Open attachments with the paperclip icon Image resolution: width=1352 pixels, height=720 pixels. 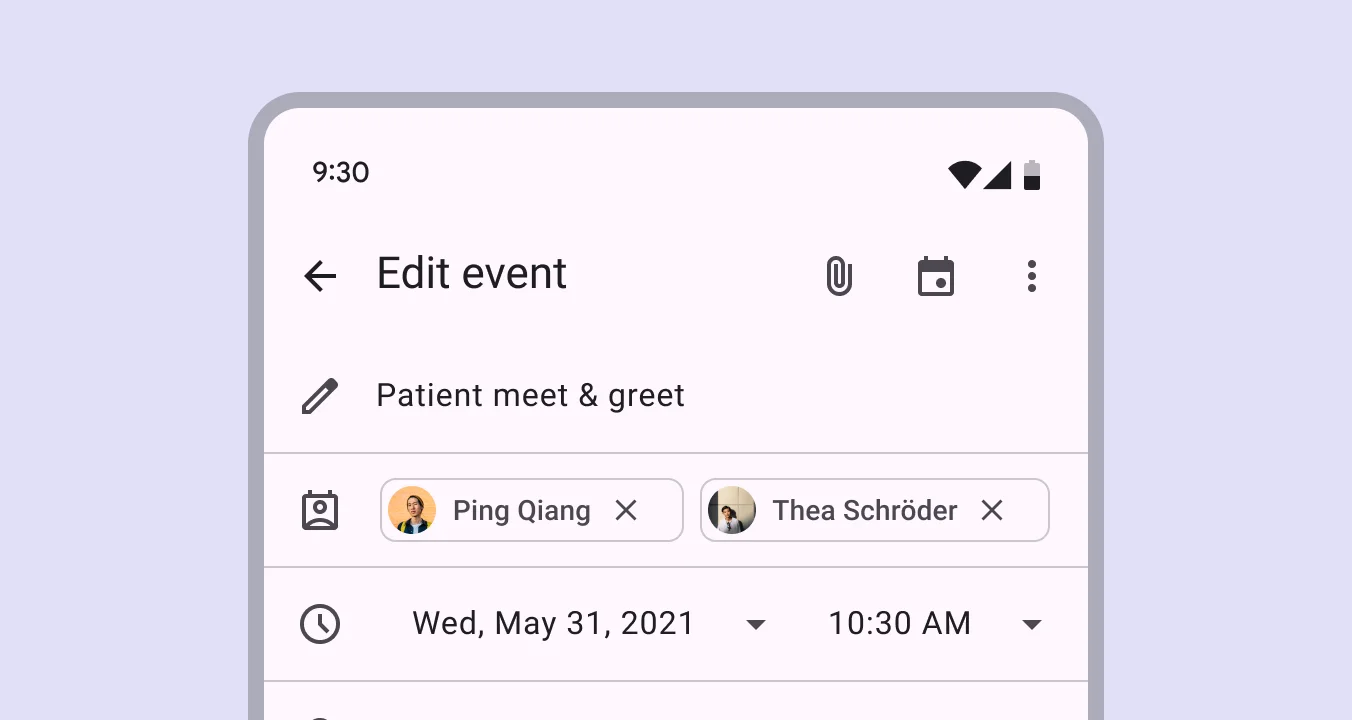(x=839, y=276)
